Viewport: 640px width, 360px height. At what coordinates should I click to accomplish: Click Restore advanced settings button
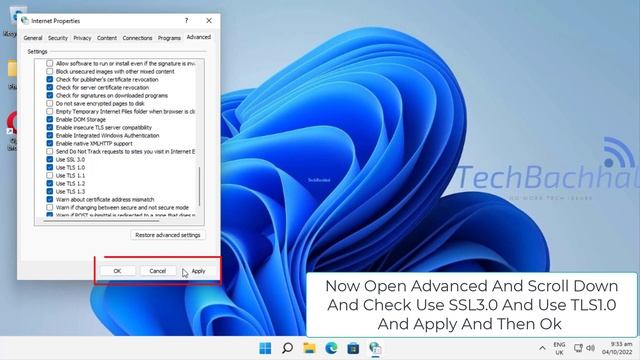click(x=168, y=235)
